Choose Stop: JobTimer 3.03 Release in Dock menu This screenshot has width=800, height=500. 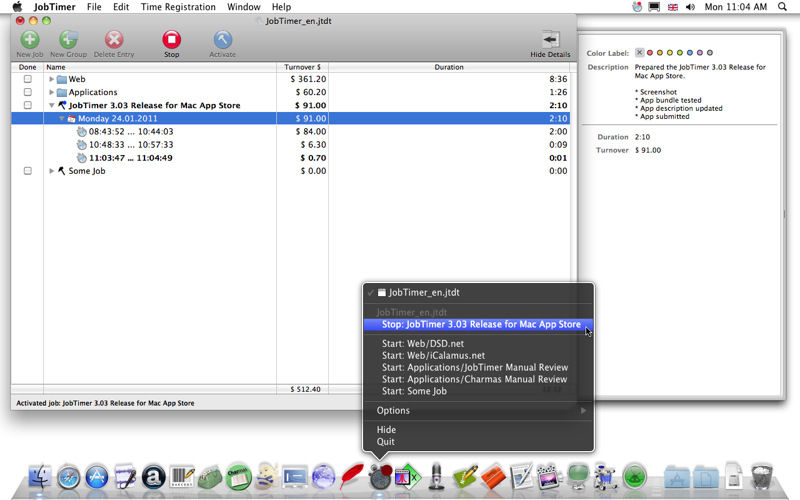[x=479, y=324]
